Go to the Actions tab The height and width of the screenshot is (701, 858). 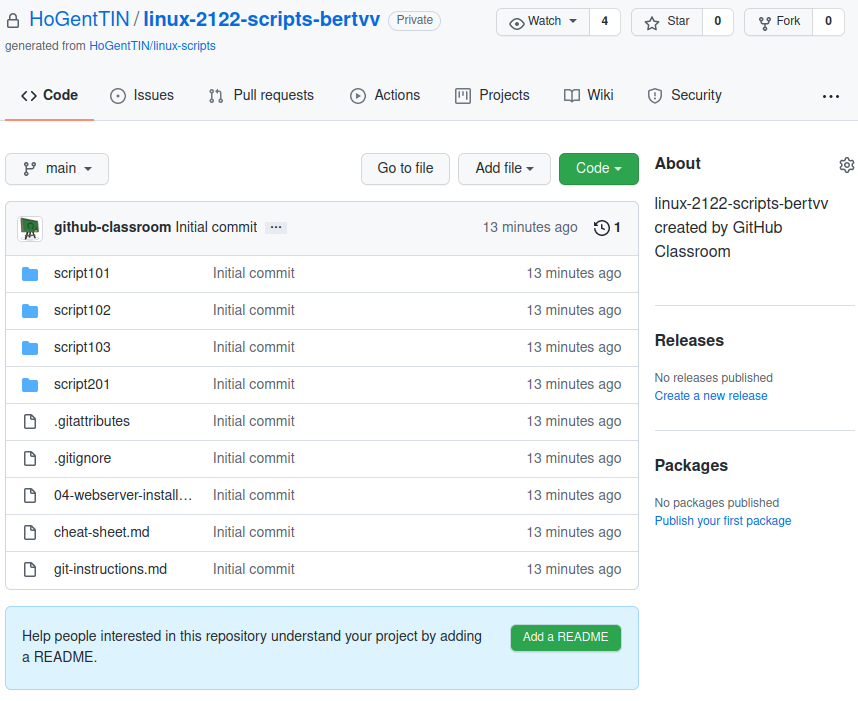point(385,96)
